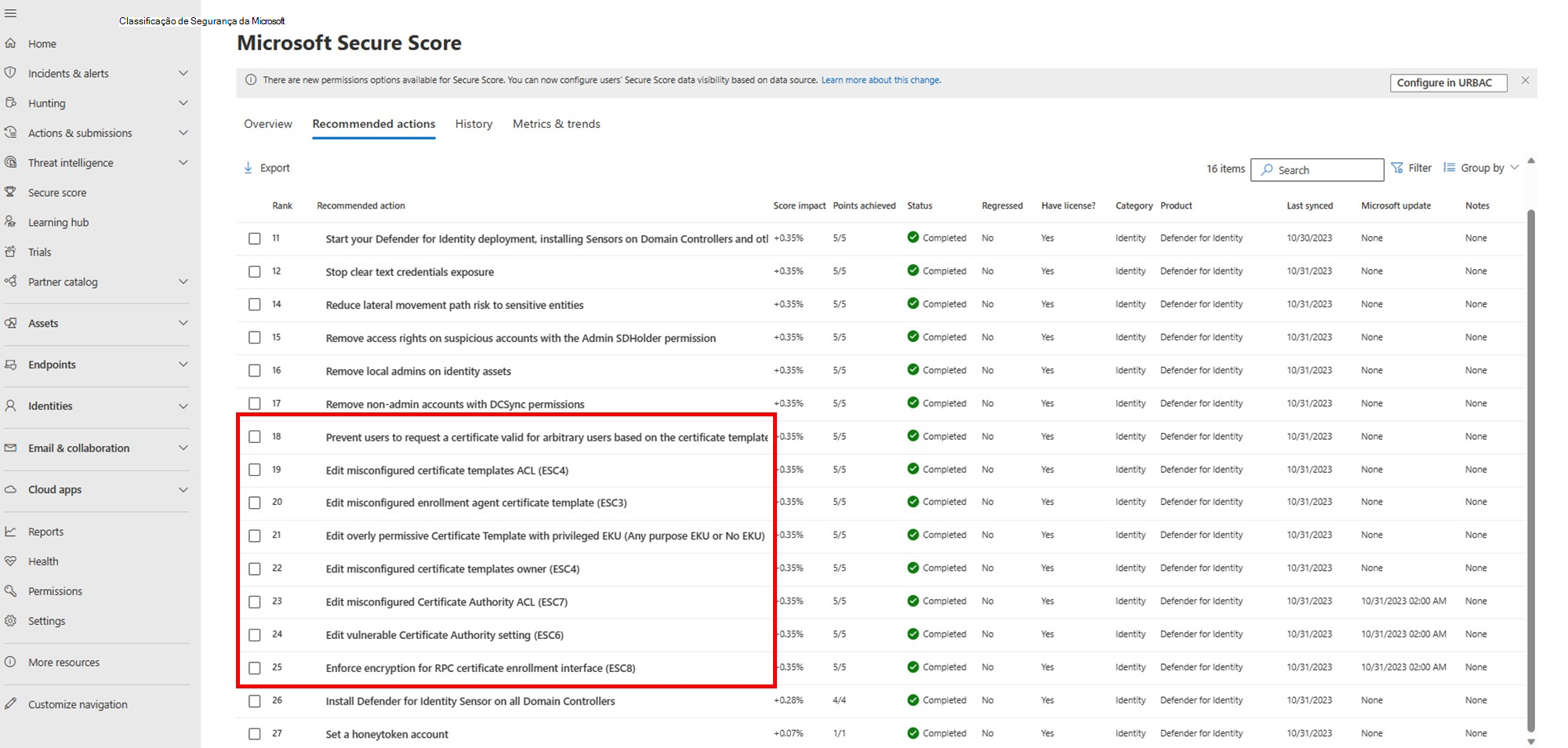Follow the Learn more about this change link
Viewport: 1568px width, 748px height.
880,80
